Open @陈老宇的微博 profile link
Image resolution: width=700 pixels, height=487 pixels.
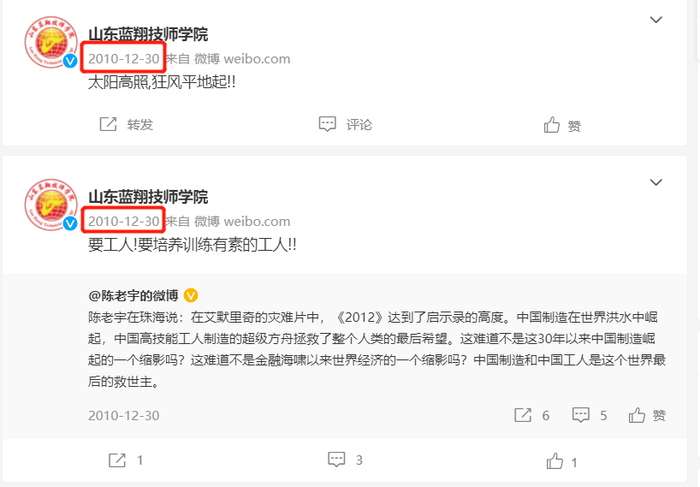[x=133, y=296]
